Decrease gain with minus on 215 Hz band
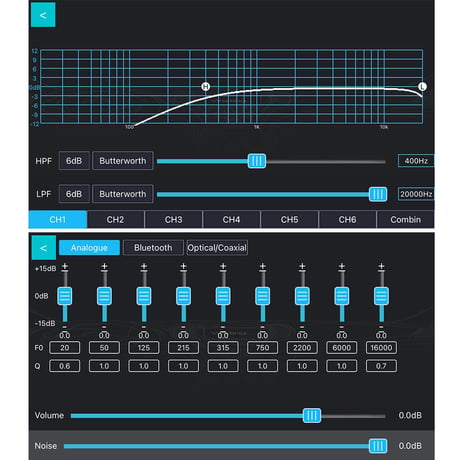460x460 pixels. [x=183, y=327]
